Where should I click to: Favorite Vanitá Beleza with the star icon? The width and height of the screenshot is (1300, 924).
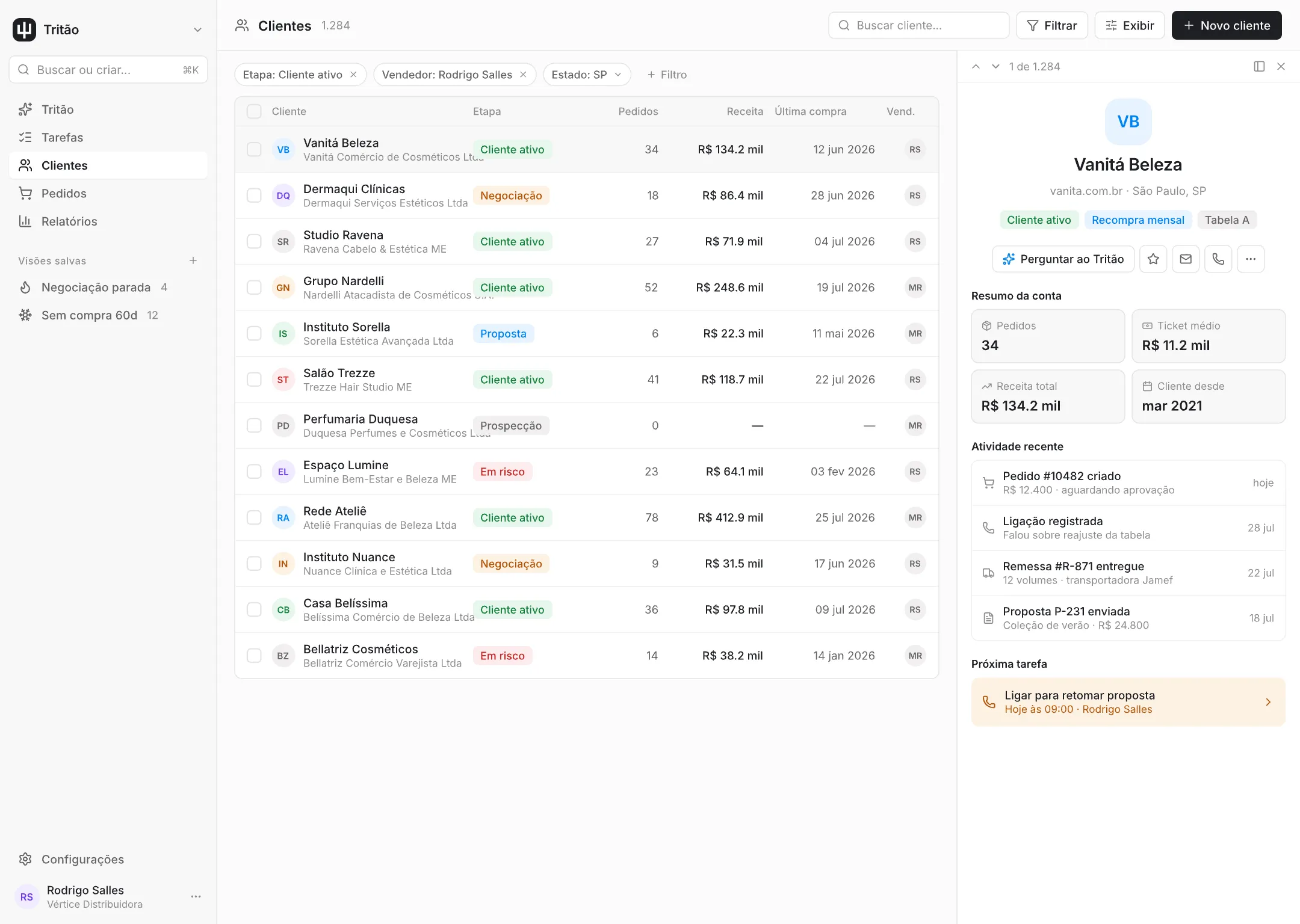point(1153,259)
